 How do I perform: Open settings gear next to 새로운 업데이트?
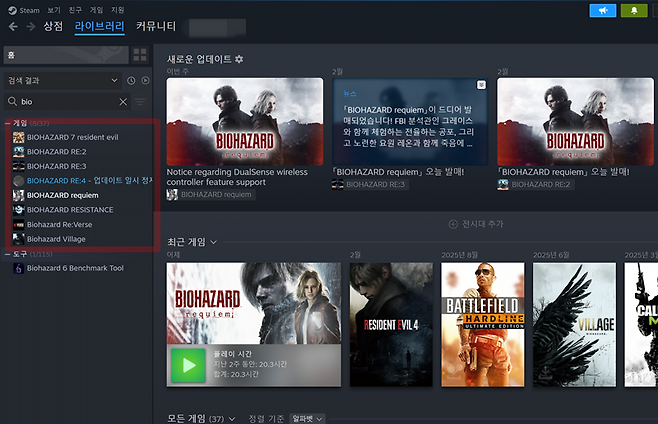coord(239,59)
